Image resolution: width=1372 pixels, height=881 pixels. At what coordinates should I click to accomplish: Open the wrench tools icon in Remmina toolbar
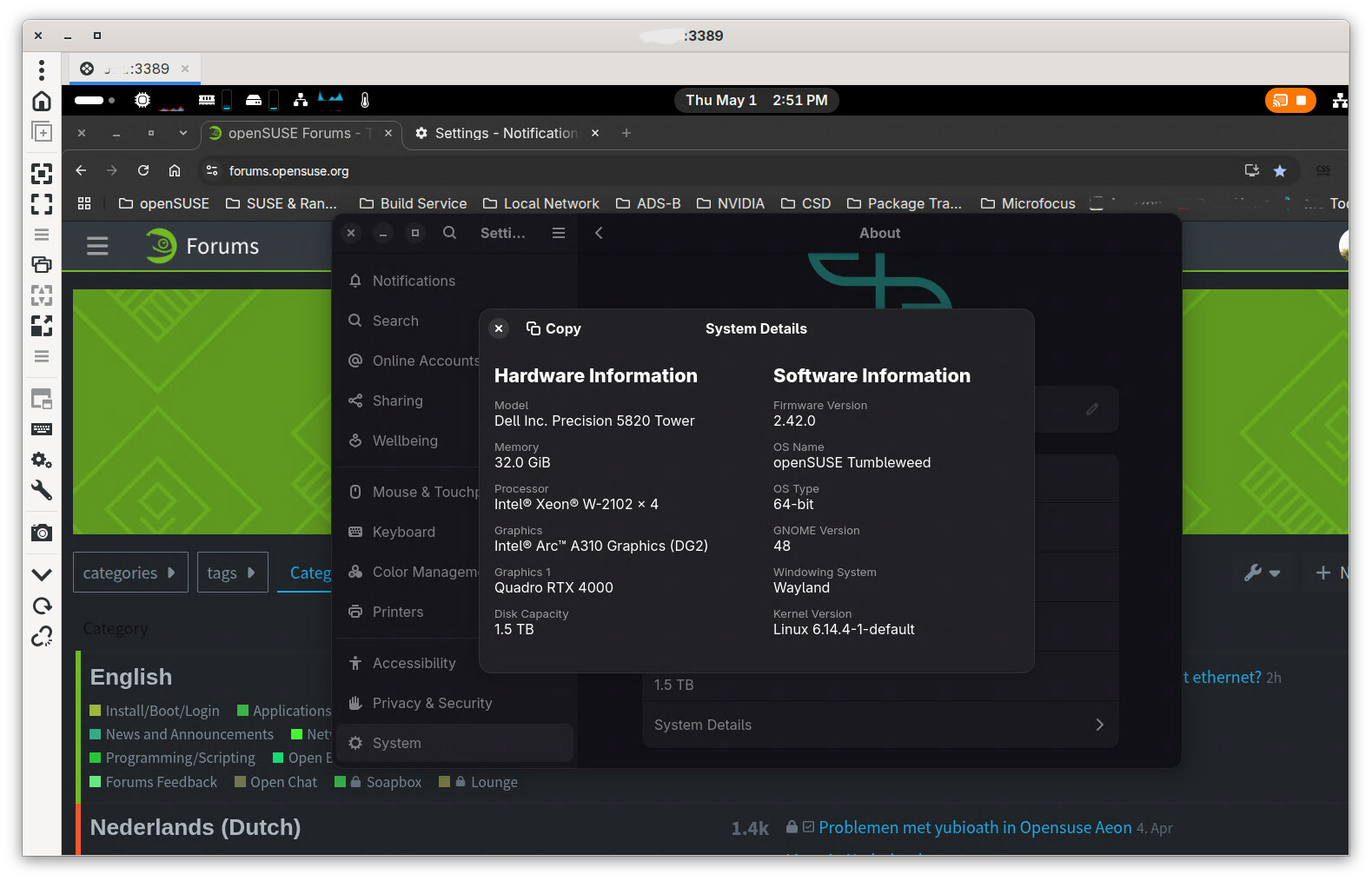41,490
